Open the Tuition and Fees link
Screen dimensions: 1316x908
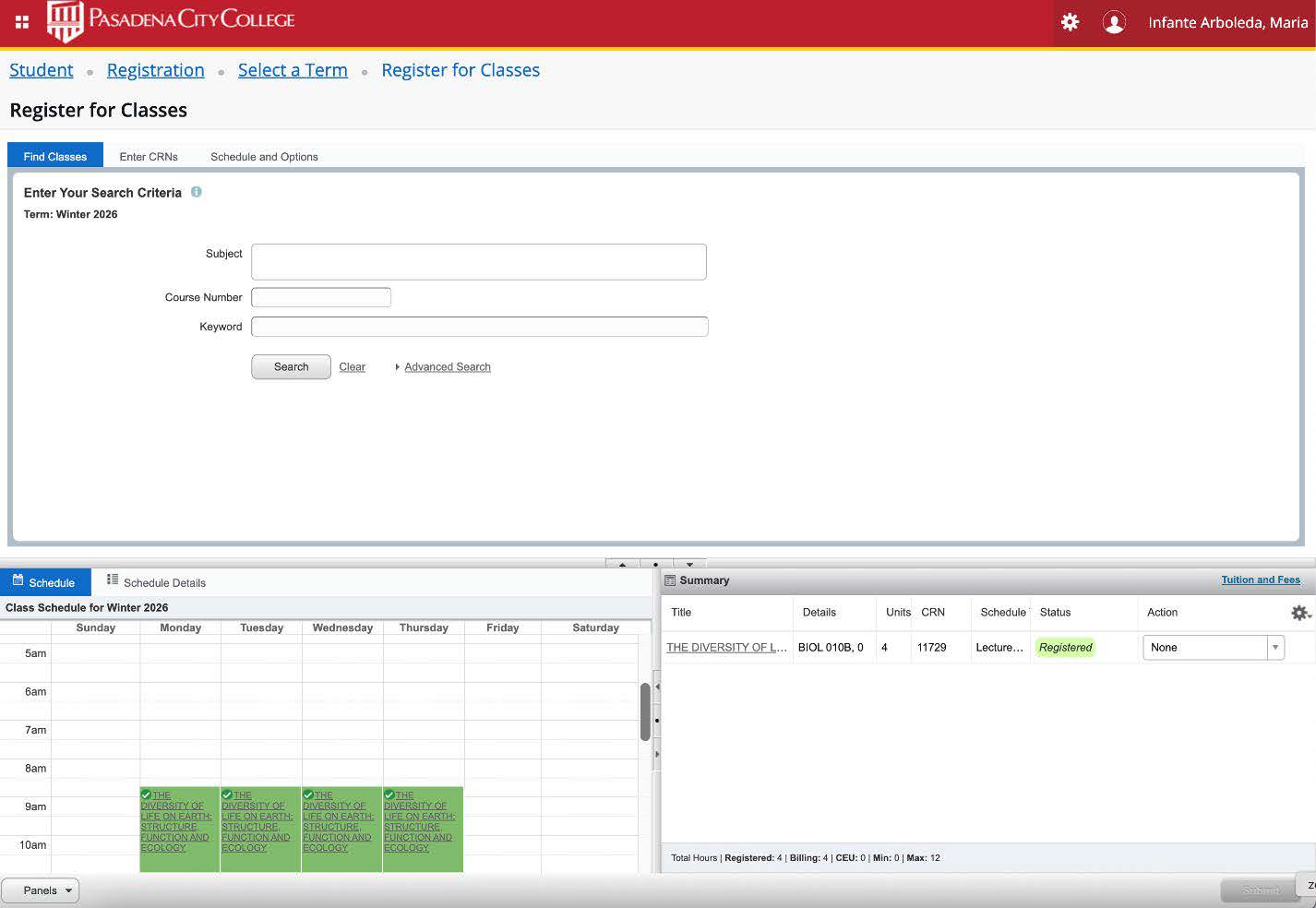point(1260,579)
